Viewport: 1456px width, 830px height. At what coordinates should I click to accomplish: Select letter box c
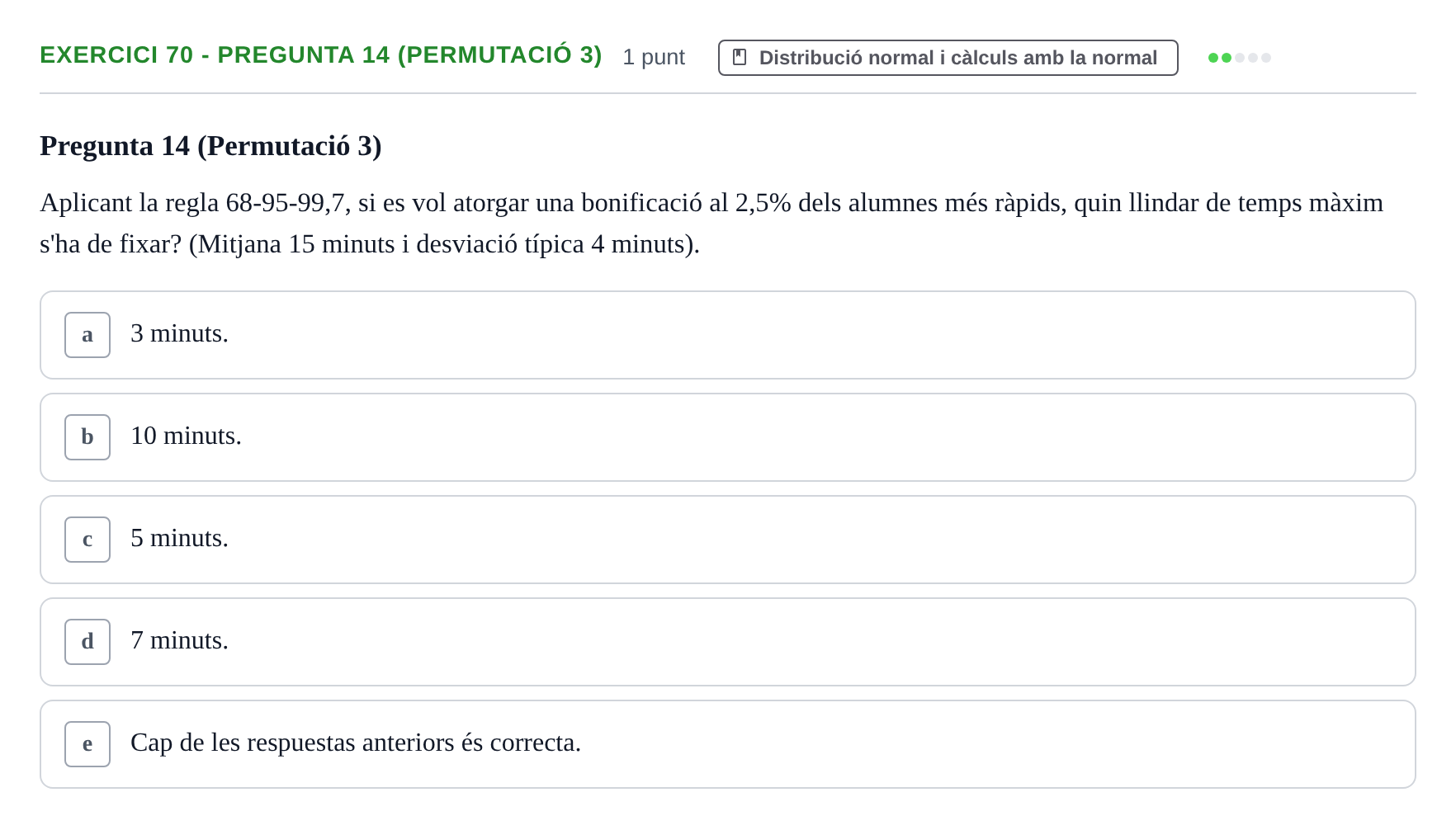(87, 540)
